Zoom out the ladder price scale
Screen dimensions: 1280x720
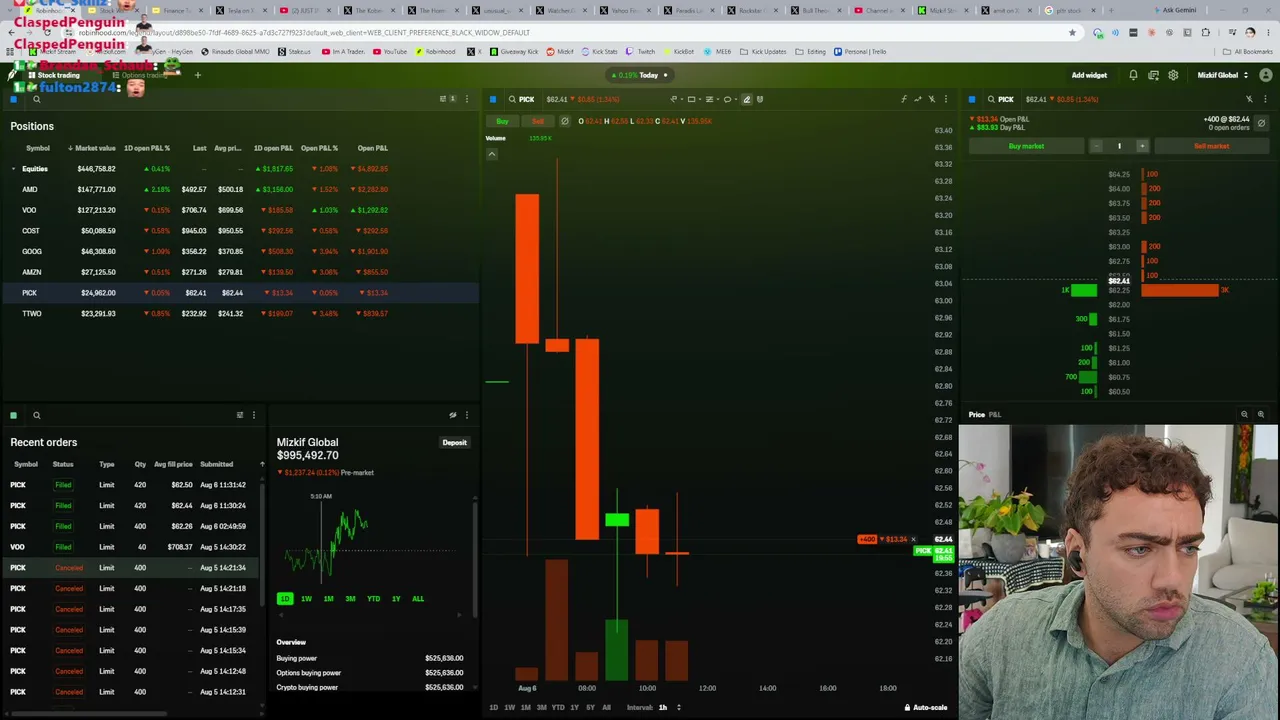coord(1244,414)
